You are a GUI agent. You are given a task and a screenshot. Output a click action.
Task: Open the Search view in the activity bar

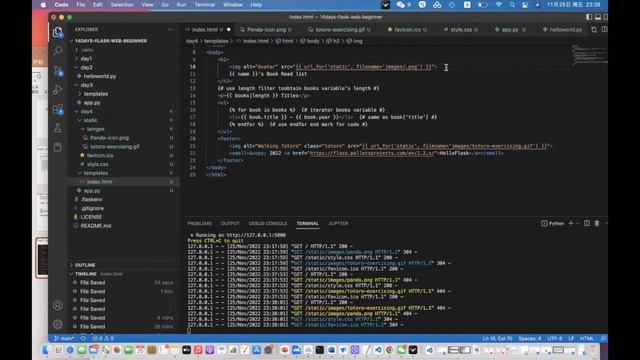pyautogui.click(x=58, y=51)
